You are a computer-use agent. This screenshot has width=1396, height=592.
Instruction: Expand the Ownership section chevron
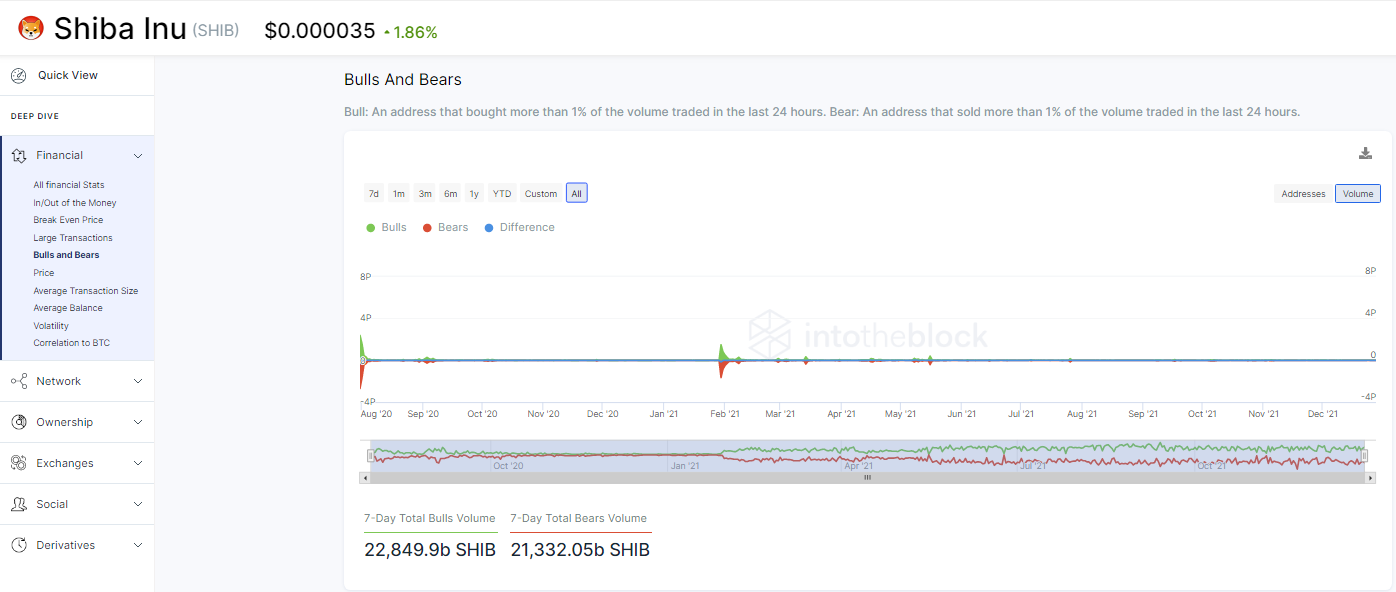tap(138, 422)
